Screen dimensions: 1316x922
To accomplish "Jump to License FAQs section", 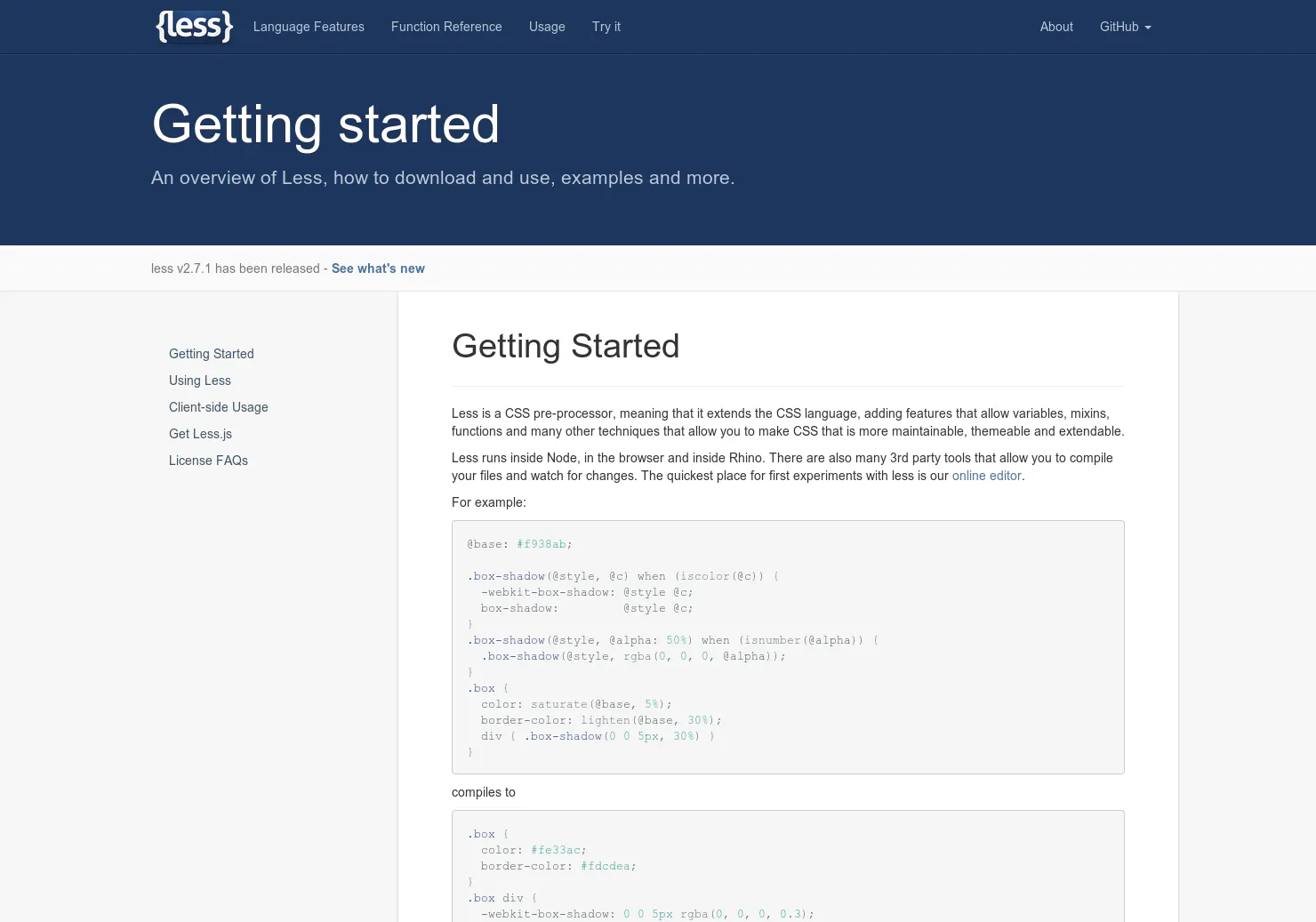I will (208, 461).
